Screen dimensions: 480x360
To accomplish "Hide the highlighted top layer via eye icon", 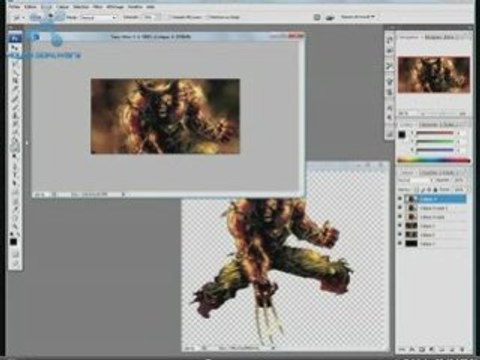I will click(400, 199).
